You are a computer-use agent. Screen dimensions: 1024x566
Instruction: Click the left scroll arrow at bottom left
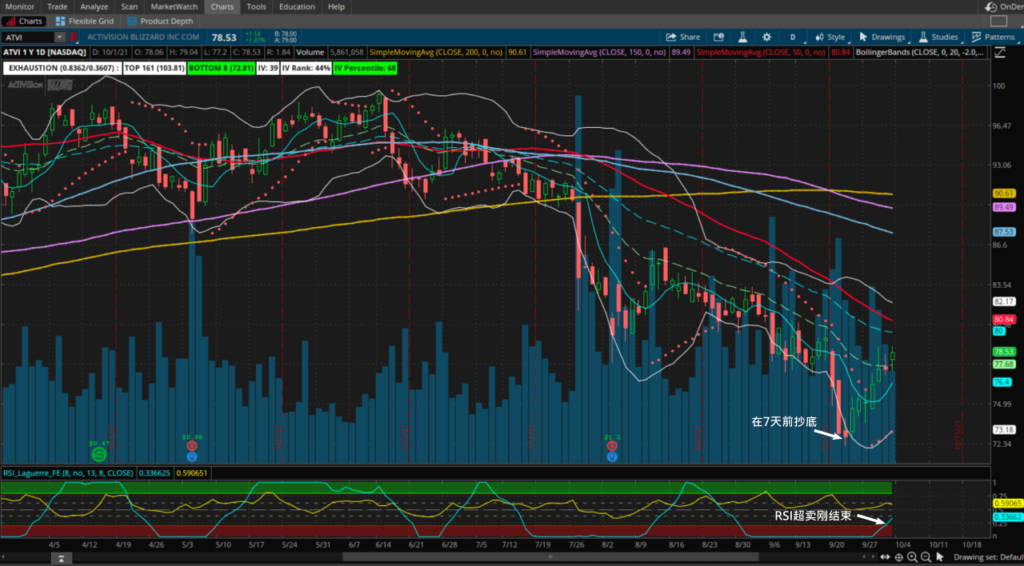coord(5,557)
